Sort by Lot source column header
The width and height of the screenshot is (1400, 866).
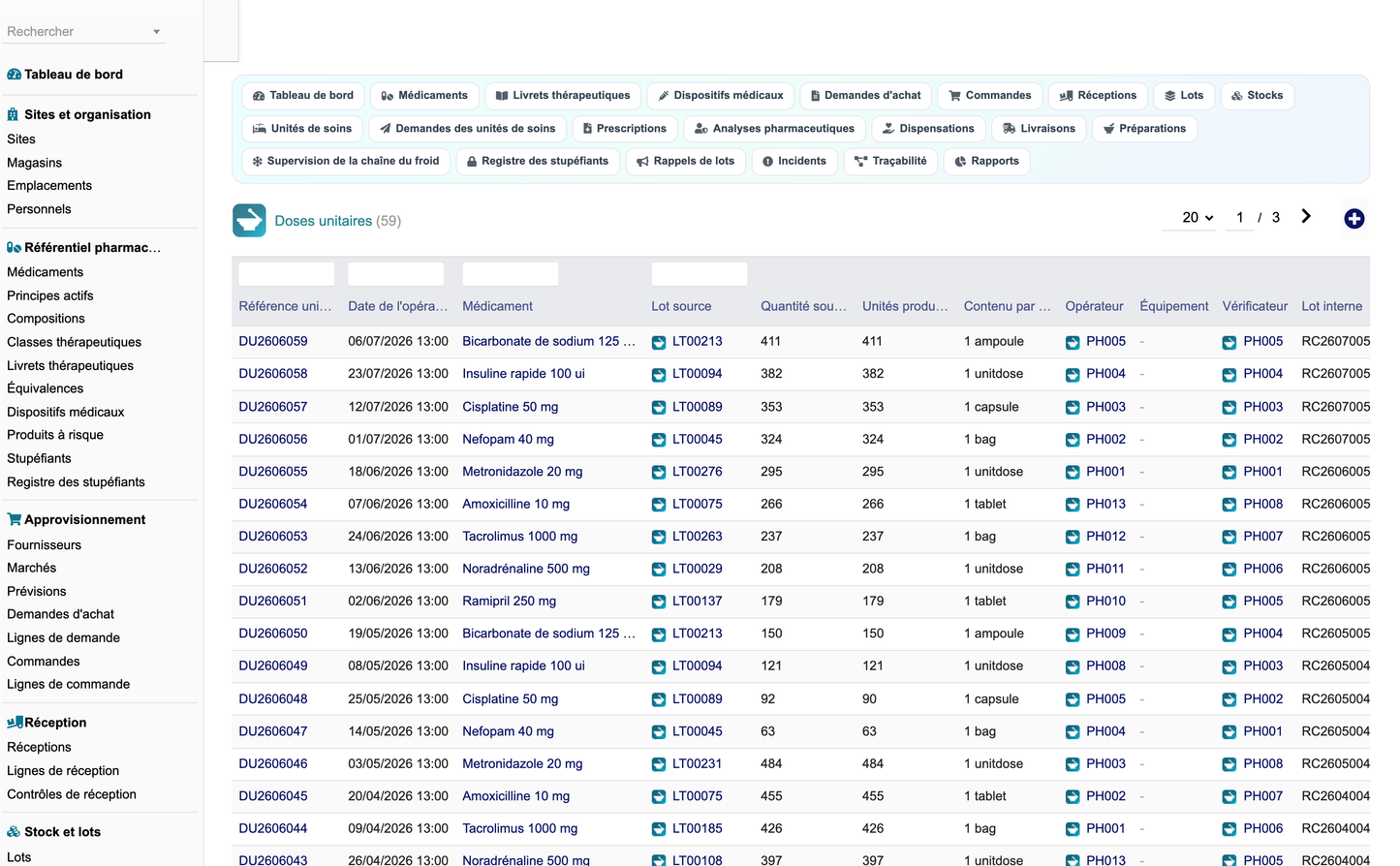(681, 306)
